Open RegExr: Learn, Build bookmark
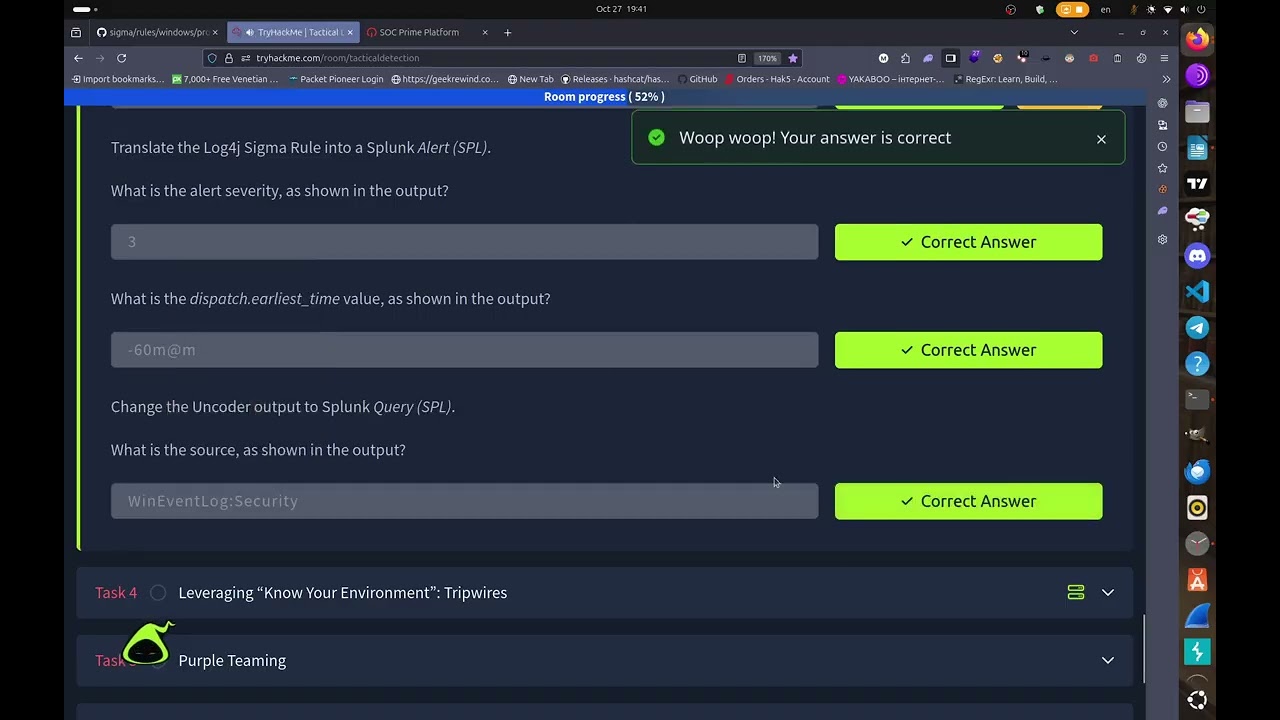1280x720 pixels. (1006, 79)
